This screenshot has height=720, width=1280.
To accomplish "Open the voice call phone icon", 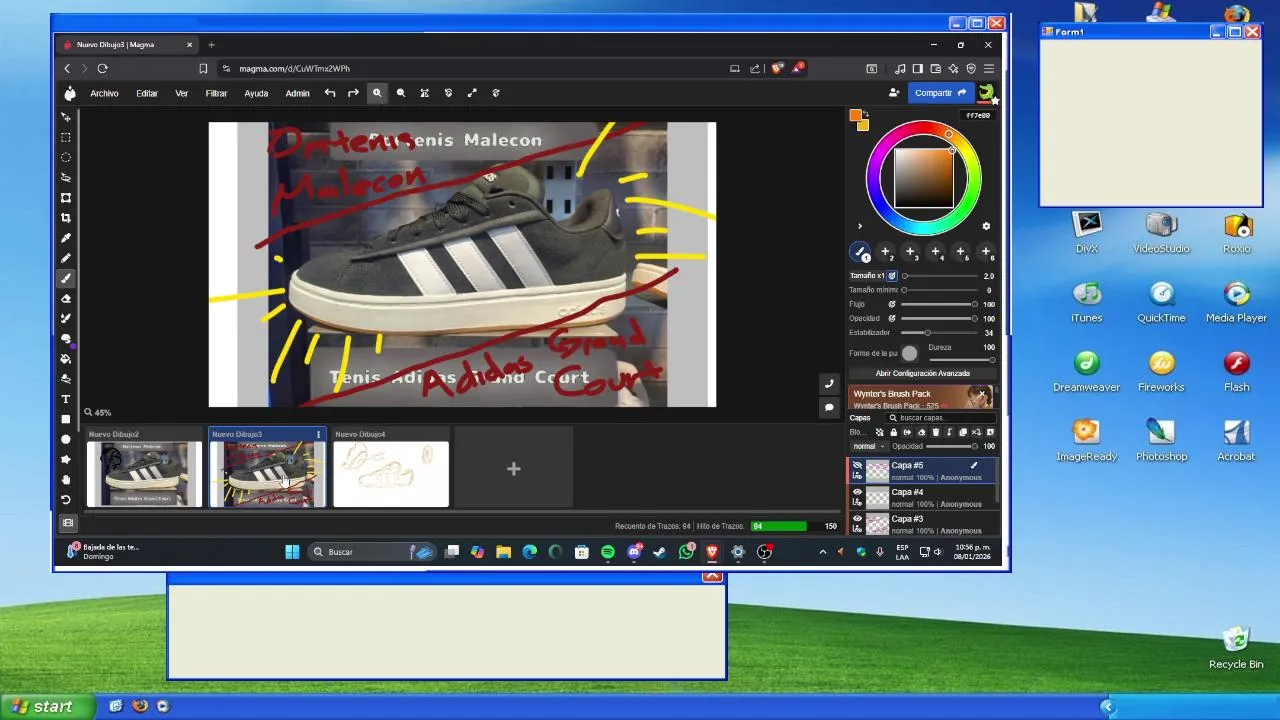I will point(828,384).
